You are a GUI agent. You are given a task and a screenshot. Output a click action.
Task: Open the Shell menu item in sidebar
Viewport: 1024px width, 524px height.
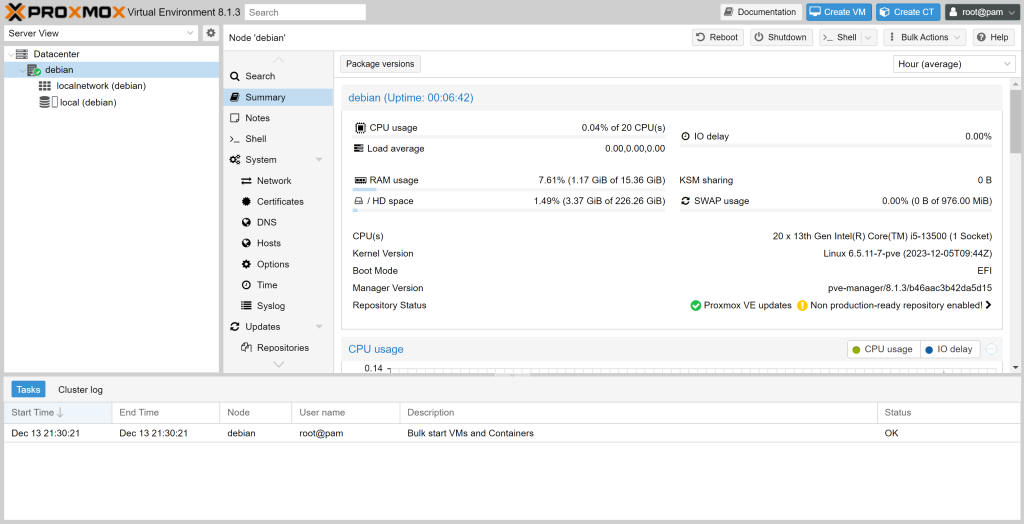coord(278,139)
